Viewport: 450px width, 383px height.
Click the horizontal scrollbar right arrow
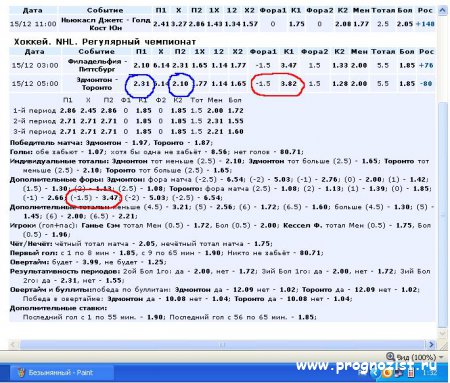click(x=431, y=344)
